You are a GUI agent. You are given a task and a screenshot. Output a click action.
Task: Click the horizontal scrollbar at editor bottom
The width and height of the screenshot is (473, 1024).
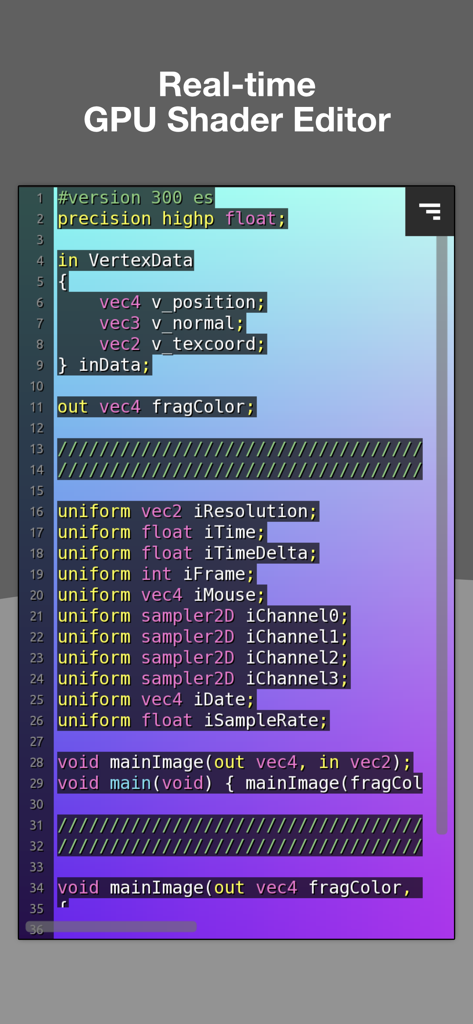point(111,926)
